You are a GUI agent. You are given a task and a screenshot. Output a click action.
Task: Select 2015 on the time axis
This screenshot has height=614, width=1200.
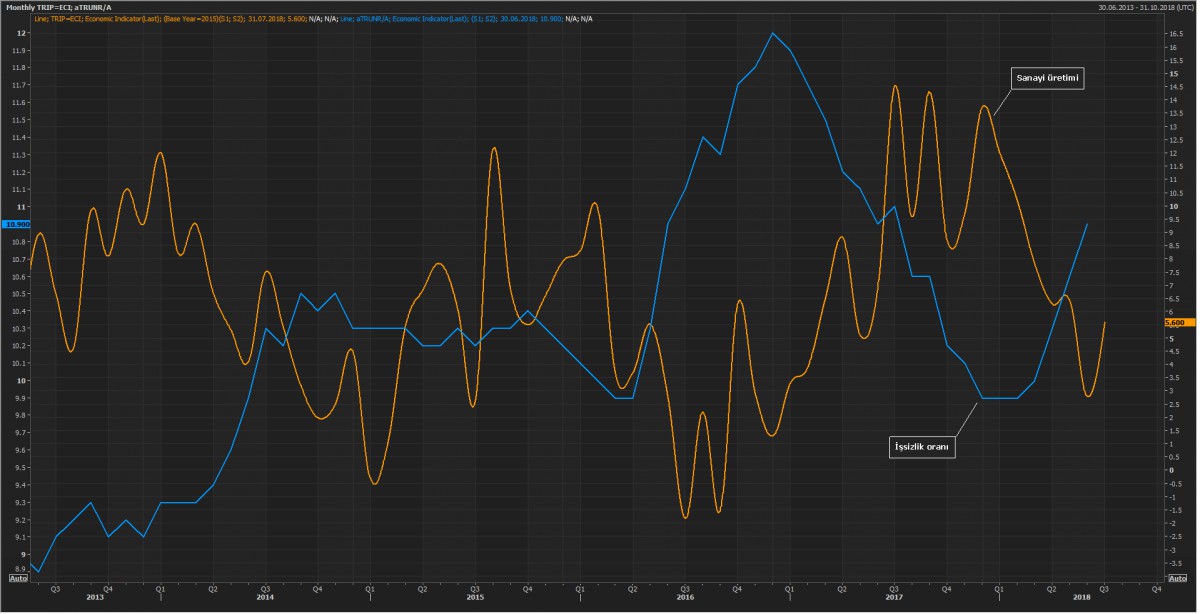[475, 597]
